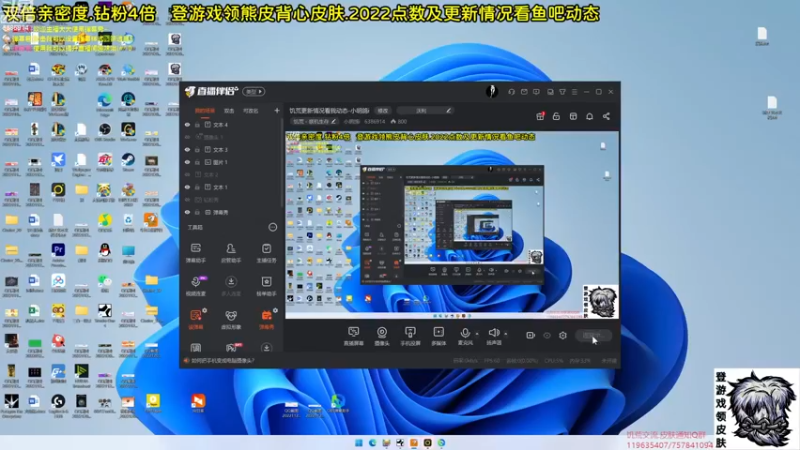Lock the 图片 1 layer
800x450 pixels.
[197, 162]
